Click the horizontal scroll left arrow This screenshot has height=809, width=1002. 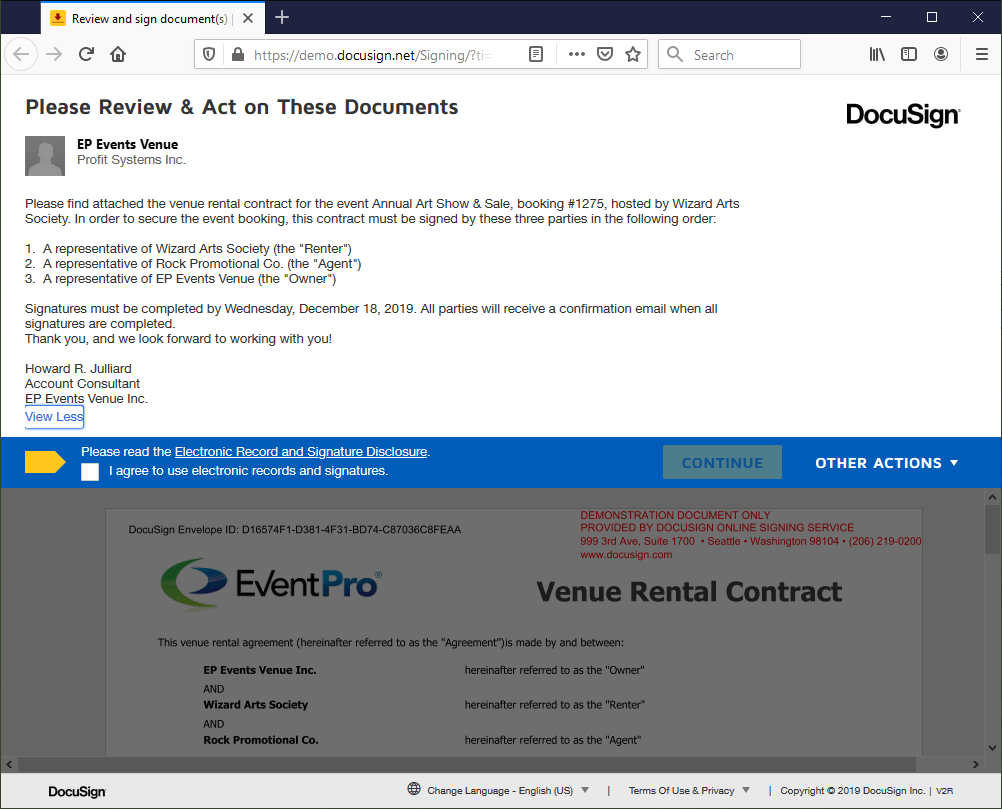9,764
